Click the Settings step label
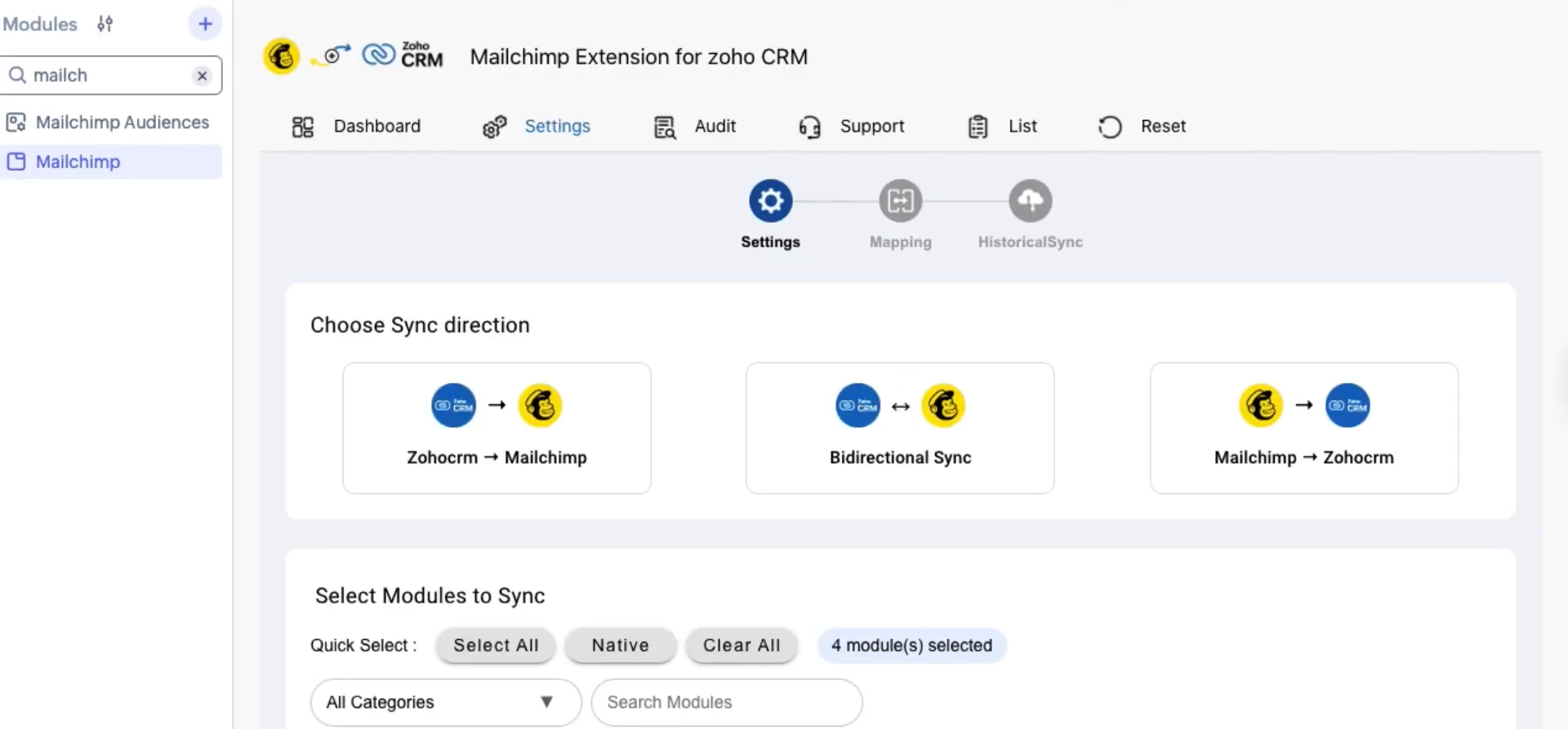Viewport: 1568px width, 729px height. point(771,242)
